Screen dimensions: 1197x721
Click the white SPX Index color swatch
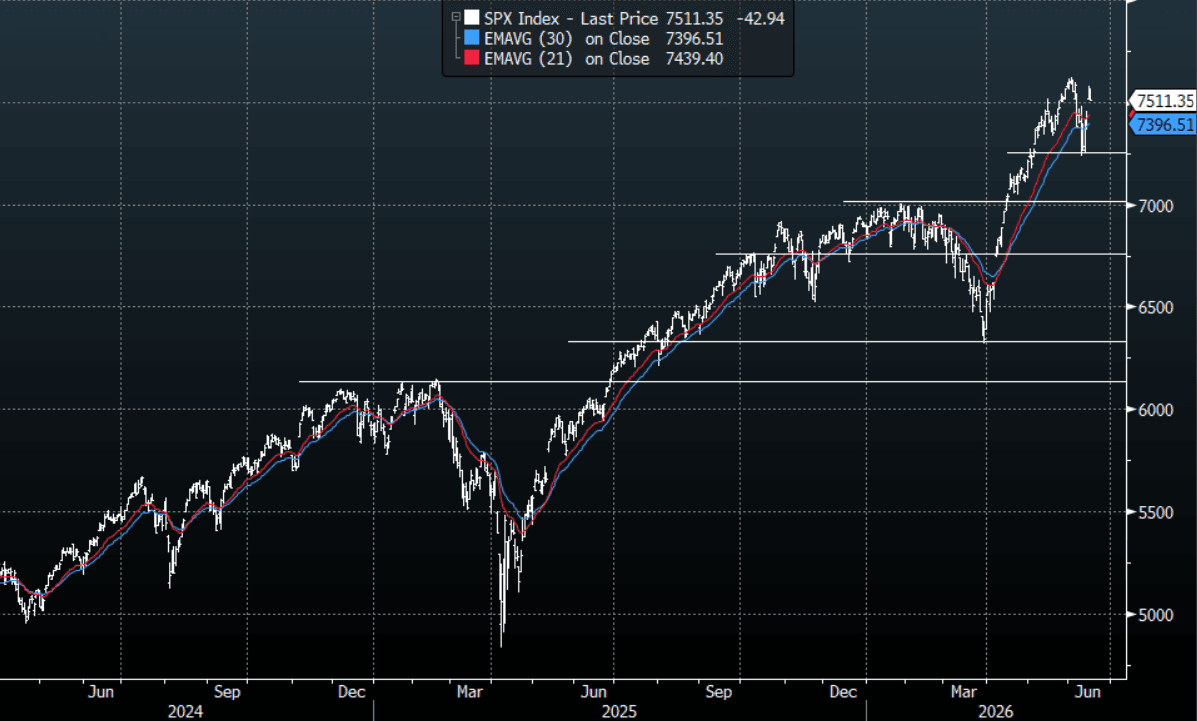[x=472, y=18]
